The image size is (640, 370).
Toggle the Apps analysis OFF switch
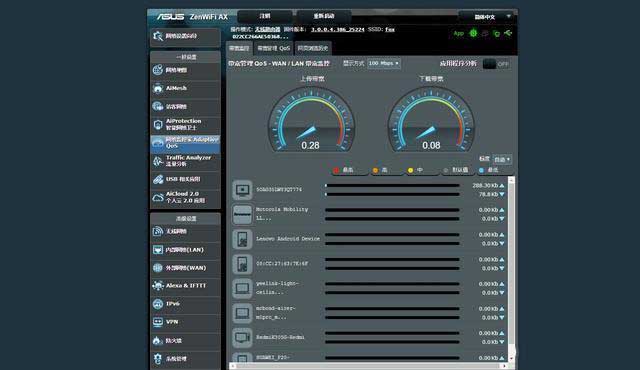[496, 64]
